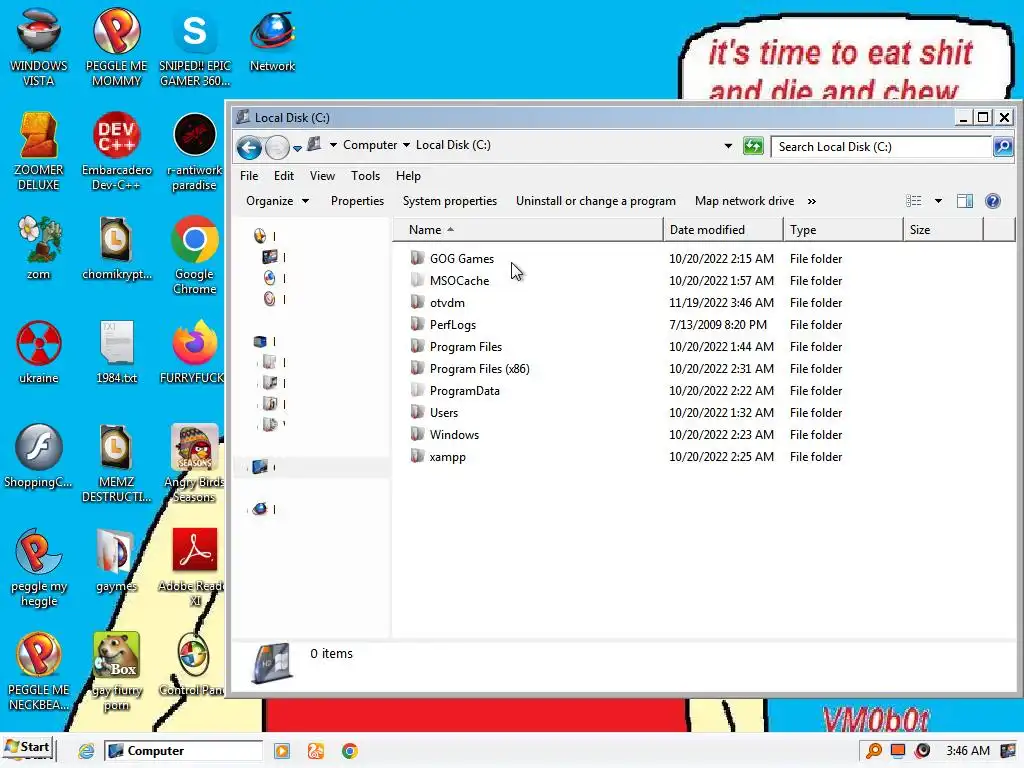Select the Windows folder
Viewport: 1024px width, 768px height.
(x=454, y=435)
